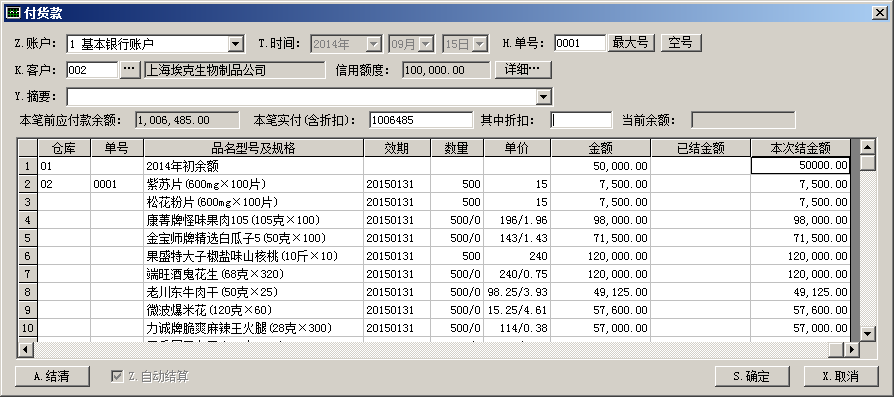
Task: Click the horizontal scrollbar right arrow
Action: 852,349
